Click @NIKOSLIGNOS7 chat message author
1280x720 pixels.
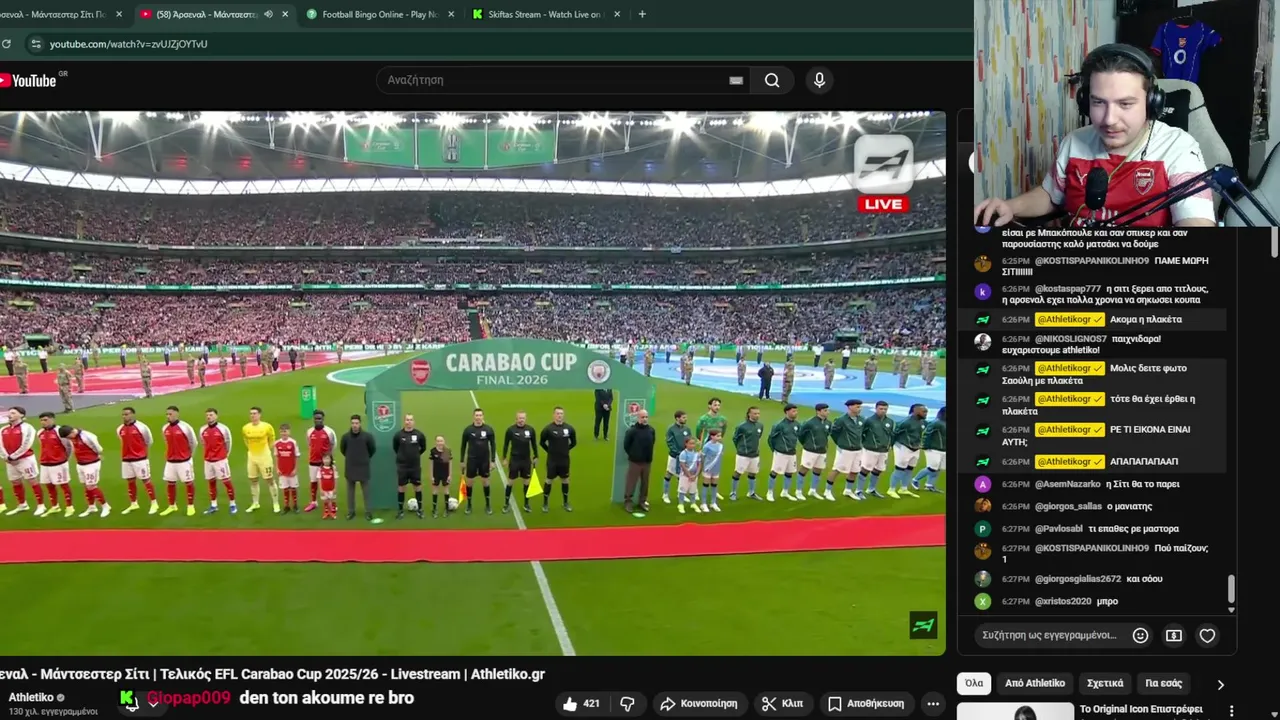pyautogui.click(x=1071, y=339)
